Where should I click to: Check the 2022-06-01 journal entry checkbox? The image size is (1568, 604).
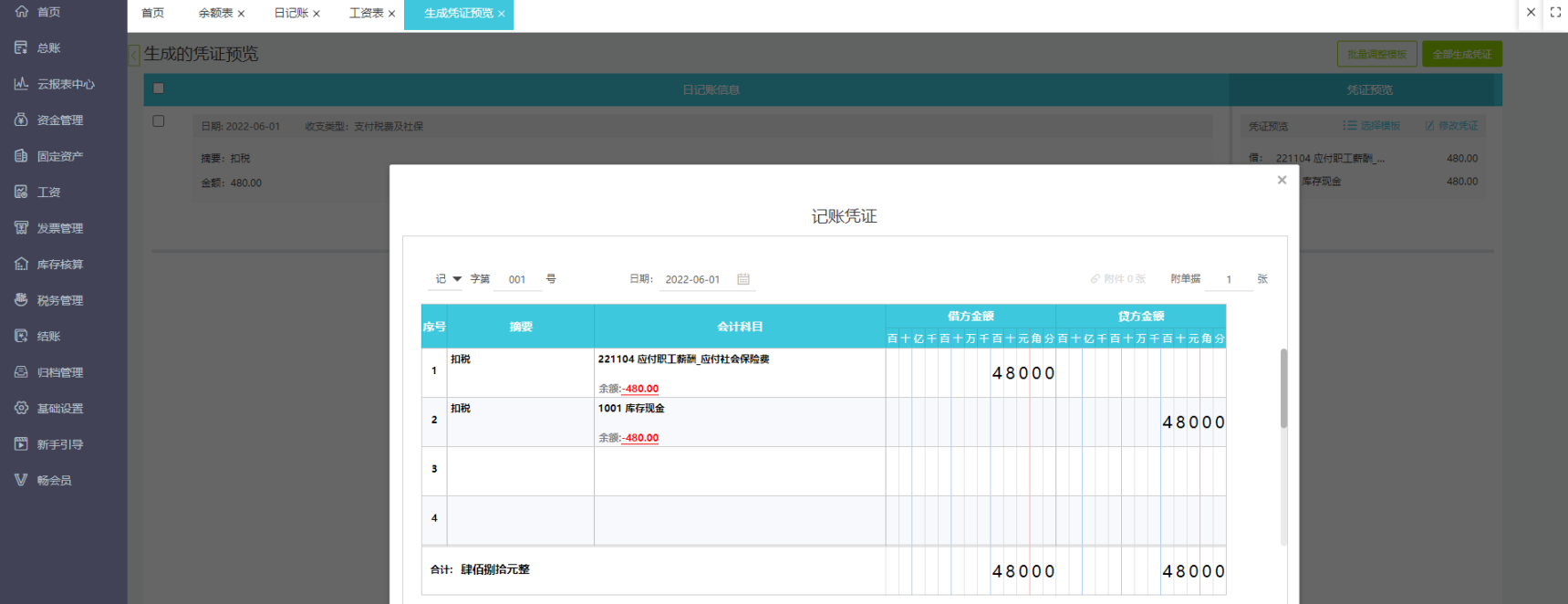coord(159,121)
